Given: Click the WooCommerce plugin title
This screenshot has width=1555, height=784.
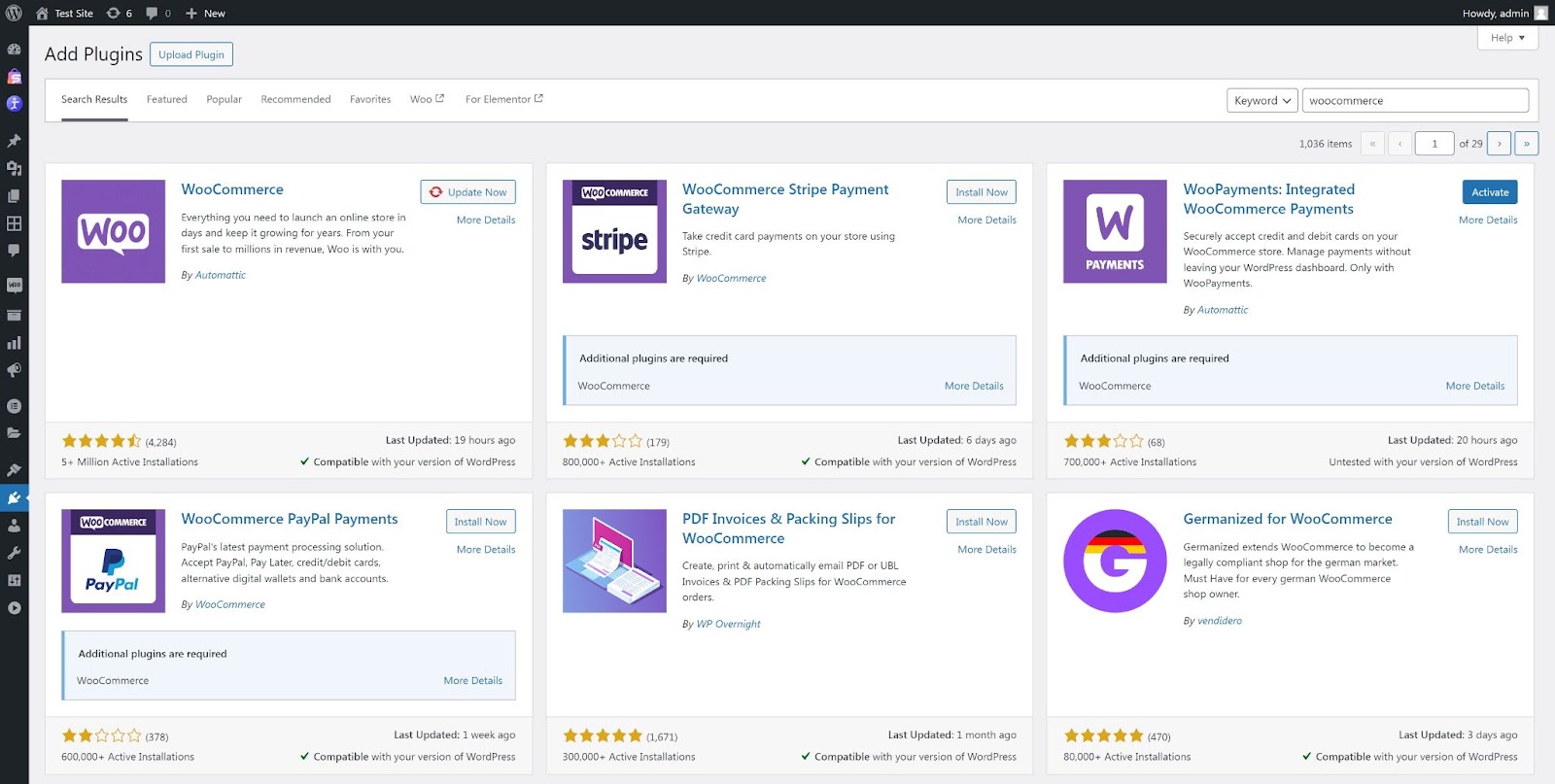Looking at the screenshot, I should 232,189.
